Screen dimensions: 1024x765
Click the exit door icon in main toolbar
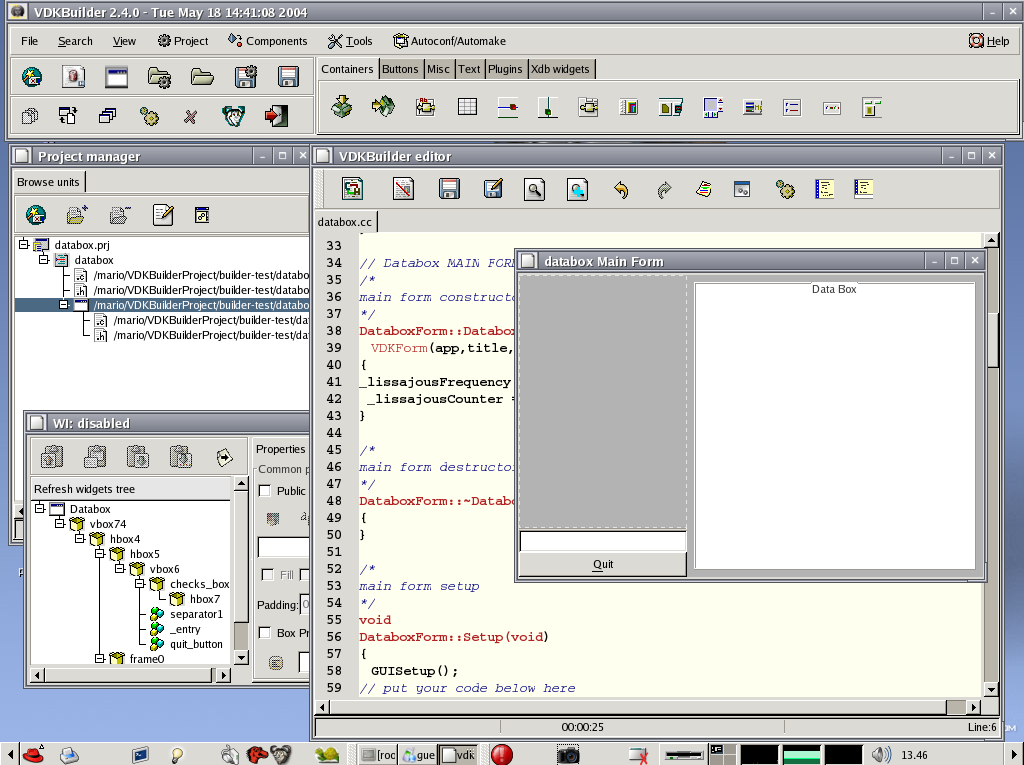(x=275, y=116)
